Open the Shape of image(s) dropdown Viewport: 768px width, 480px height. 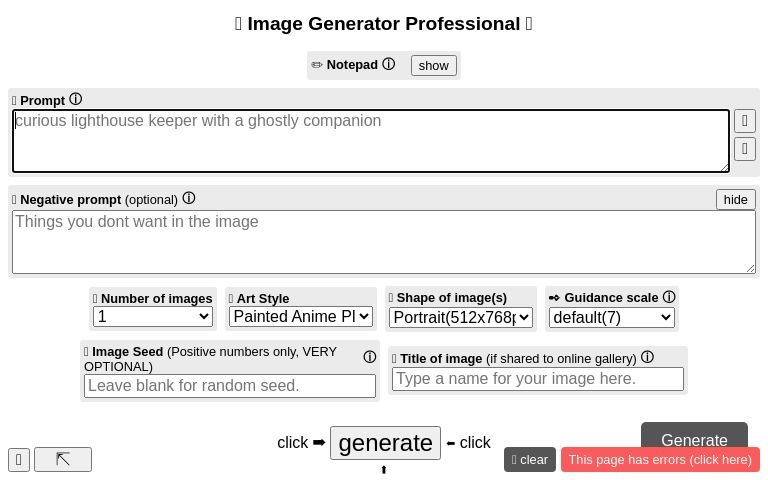coord(460,317)
